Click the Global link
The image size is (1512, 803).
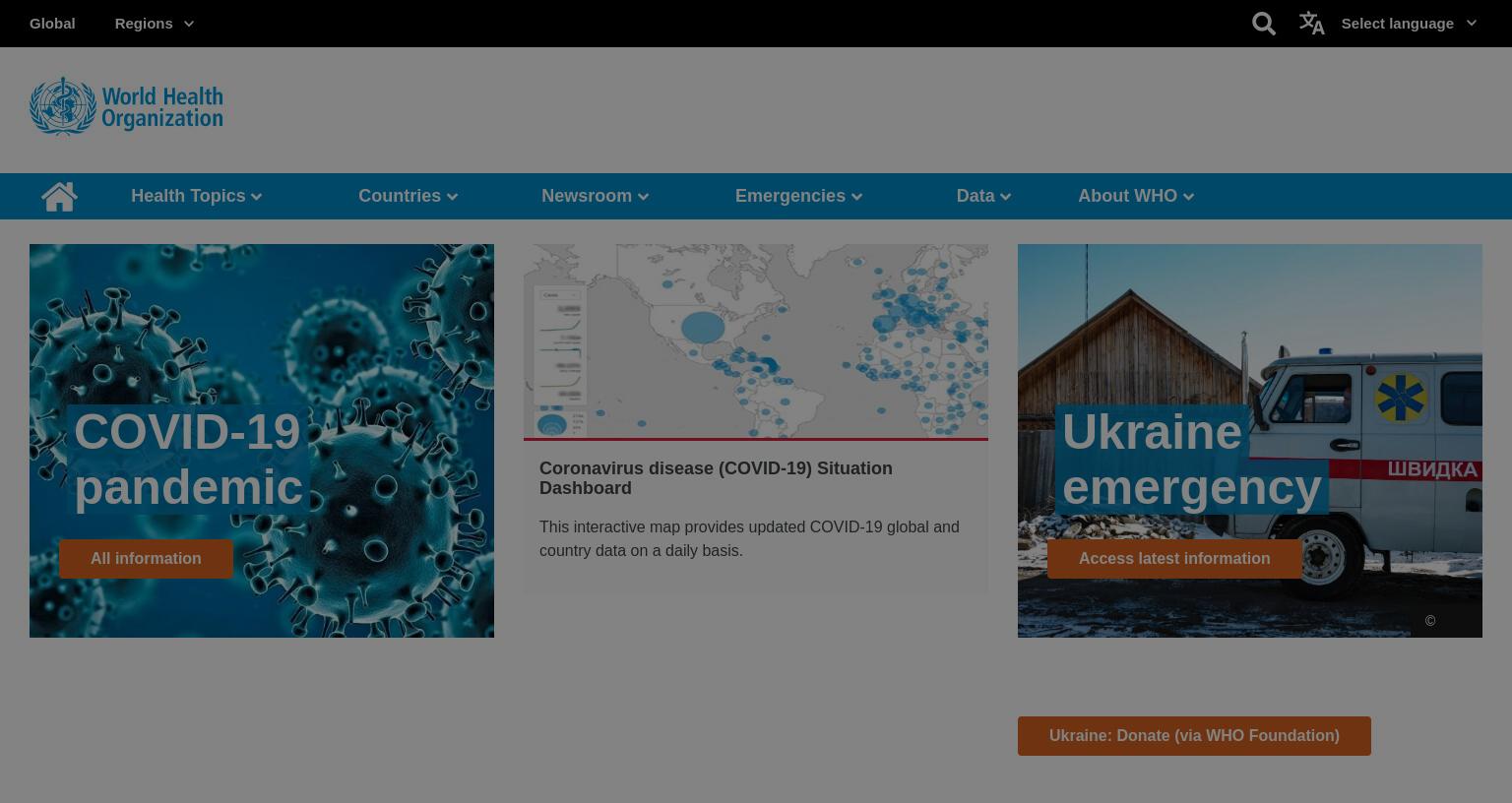coord(52,24)
